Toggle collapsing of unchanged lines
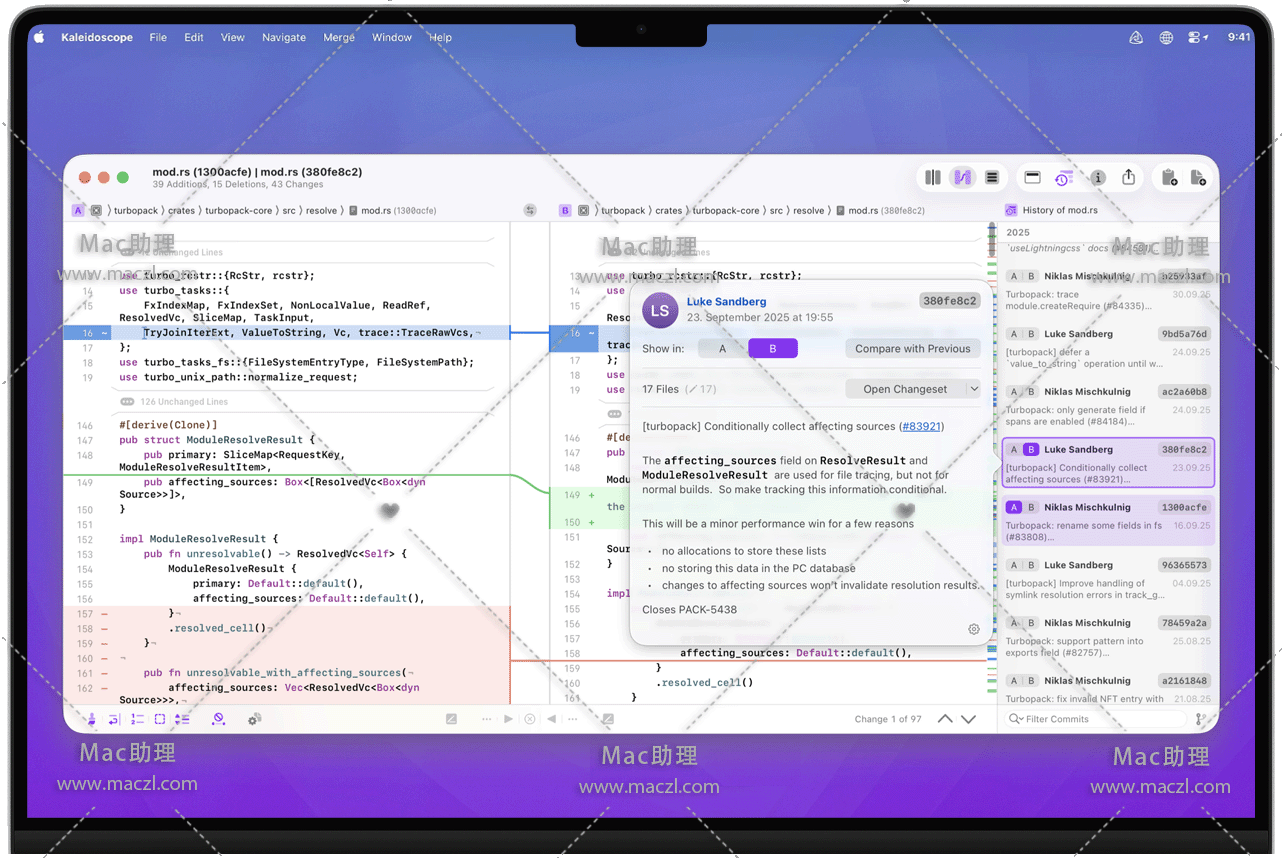Viewport: 1282px width, 858px height. tap(182, 719)
